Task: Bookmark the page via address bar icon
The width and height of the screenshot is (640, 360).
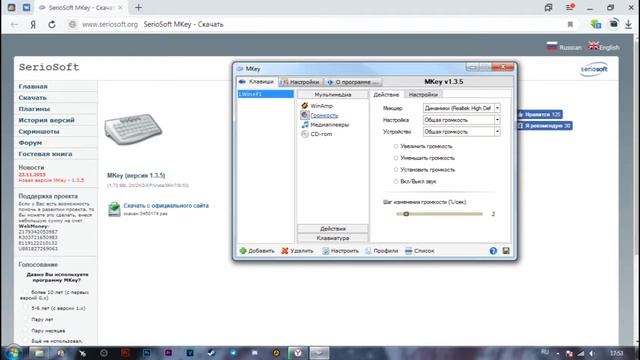Action: tap(570, 24)
